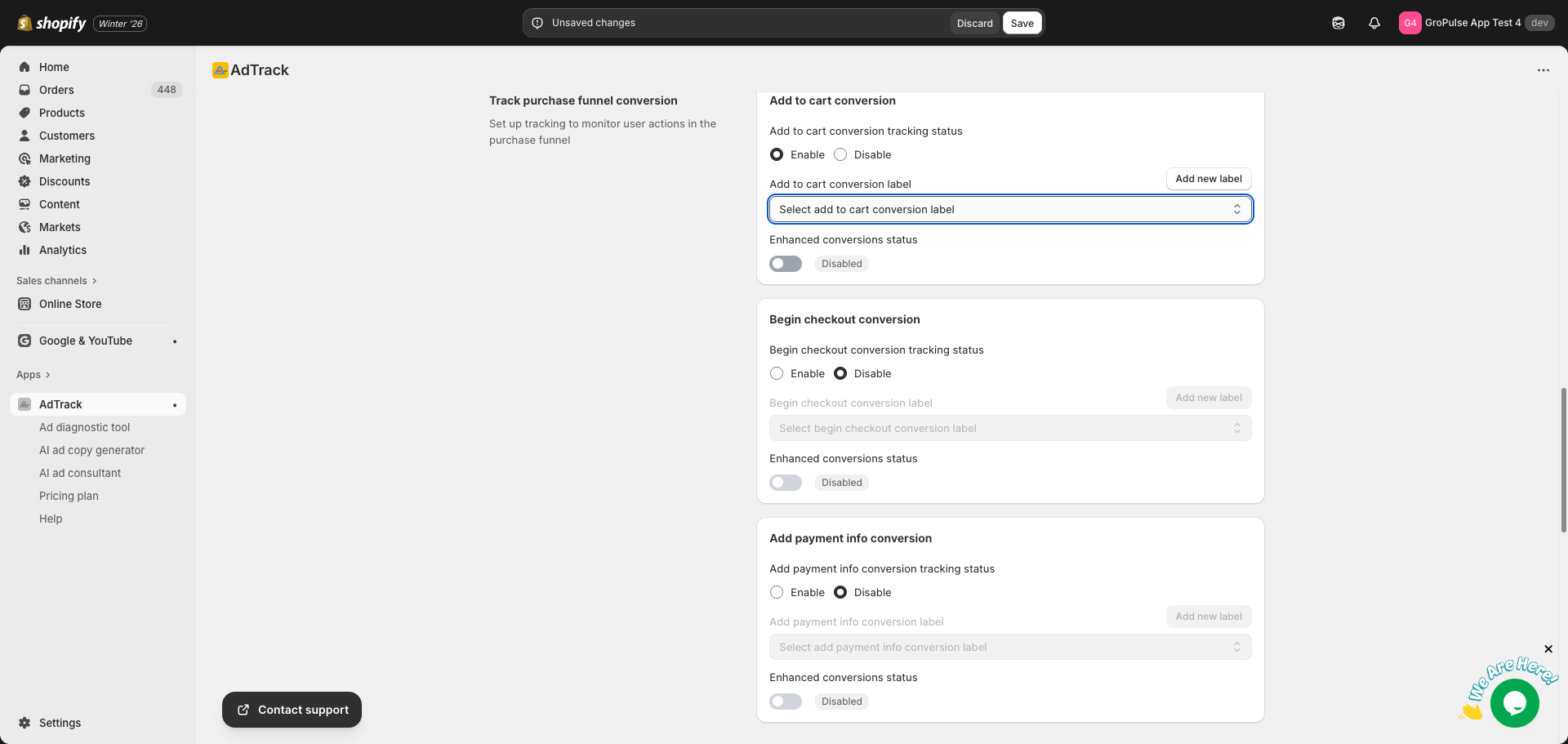Open the add to cart conversion label dropdown
1568x744 pixels.
1009,209
